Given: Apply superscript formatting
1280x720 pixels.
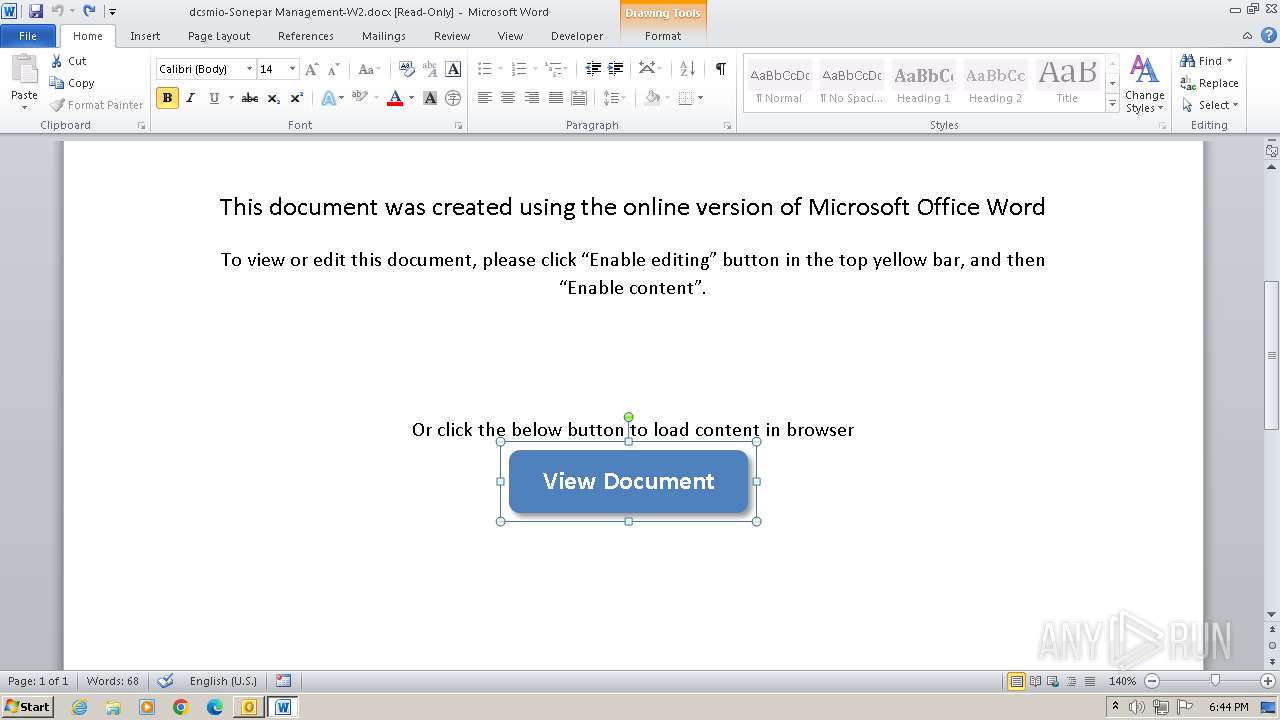Looking at the screenshot, I should [296, 98].
